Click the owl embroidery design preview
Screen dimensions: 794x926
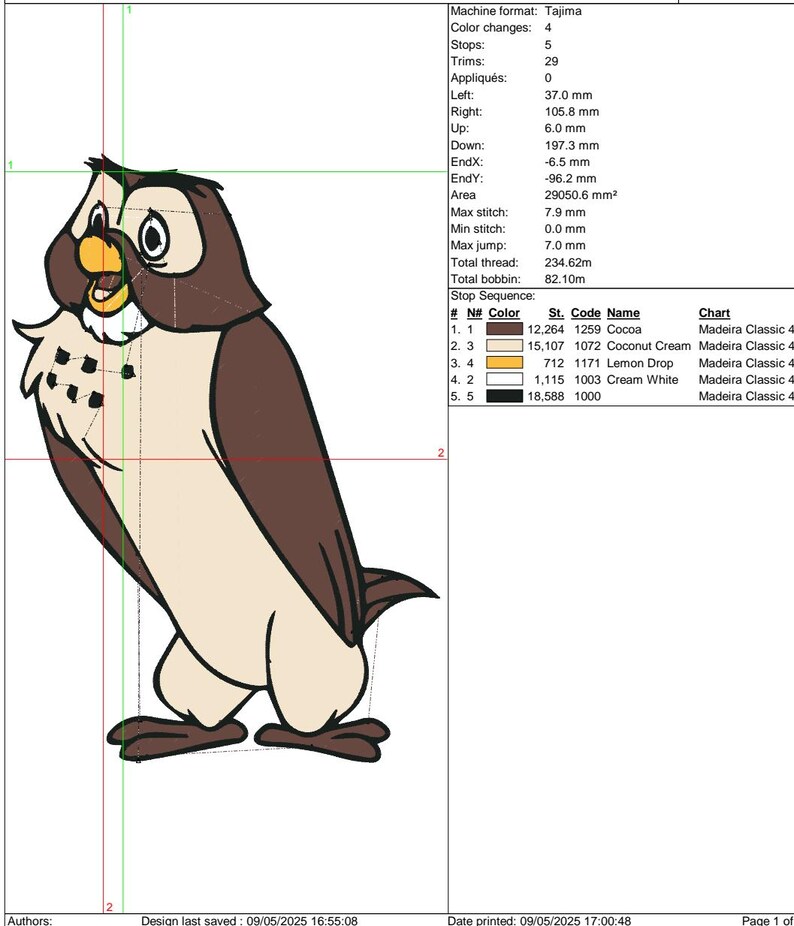pyautogui.click(x=224, y=458)
